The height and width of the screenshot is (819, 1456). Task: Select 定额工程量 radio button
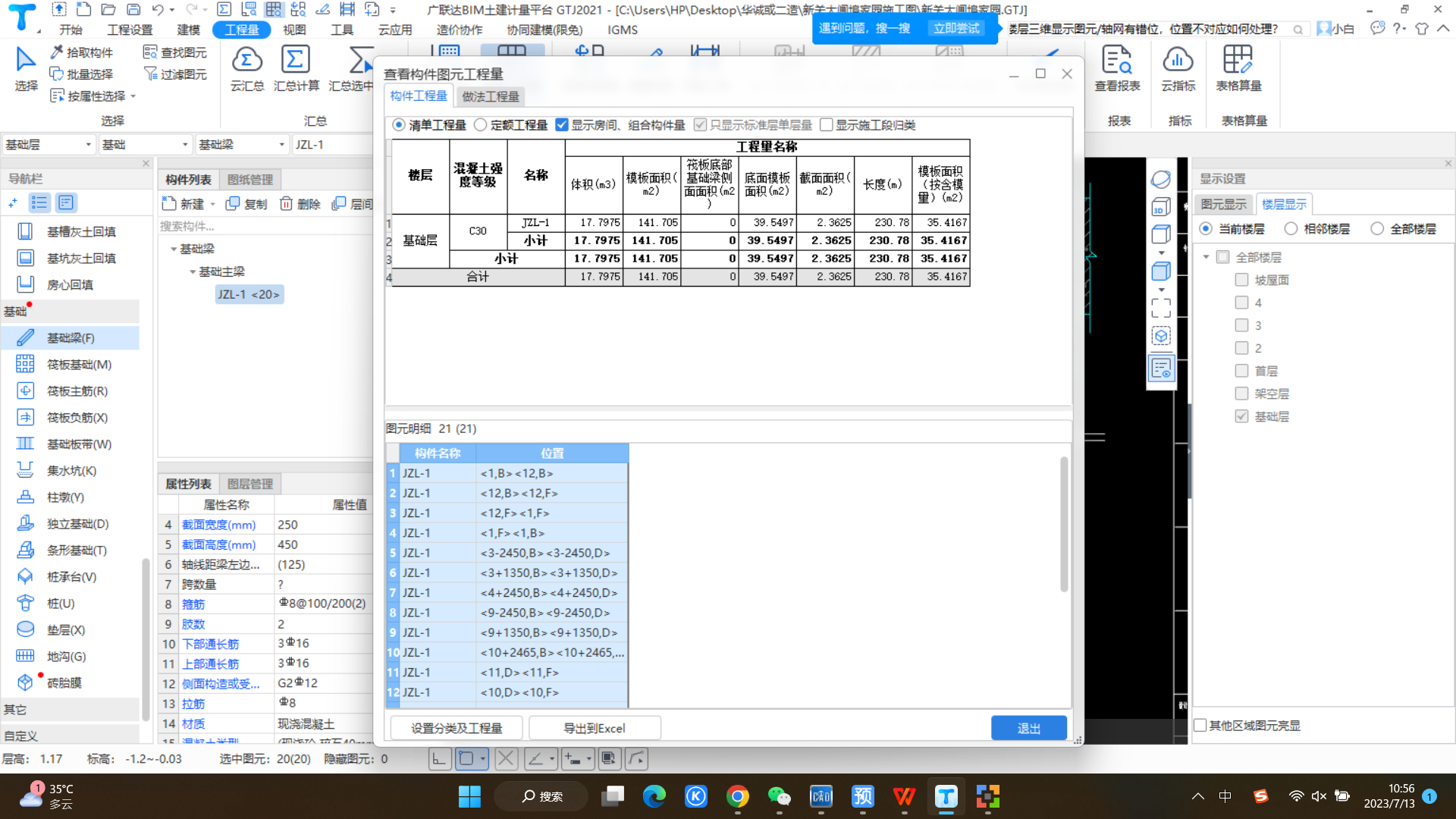tap(480, 125)
